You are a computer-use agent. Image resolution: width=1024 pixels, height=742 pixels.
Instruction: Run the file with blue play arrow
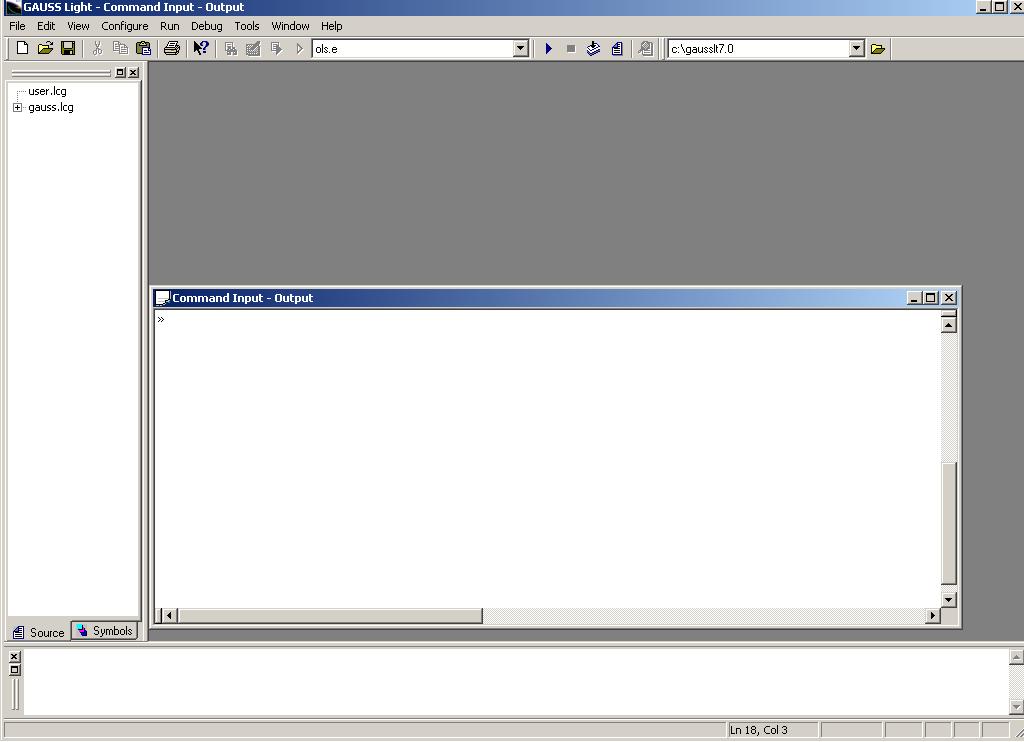[549, 48]
